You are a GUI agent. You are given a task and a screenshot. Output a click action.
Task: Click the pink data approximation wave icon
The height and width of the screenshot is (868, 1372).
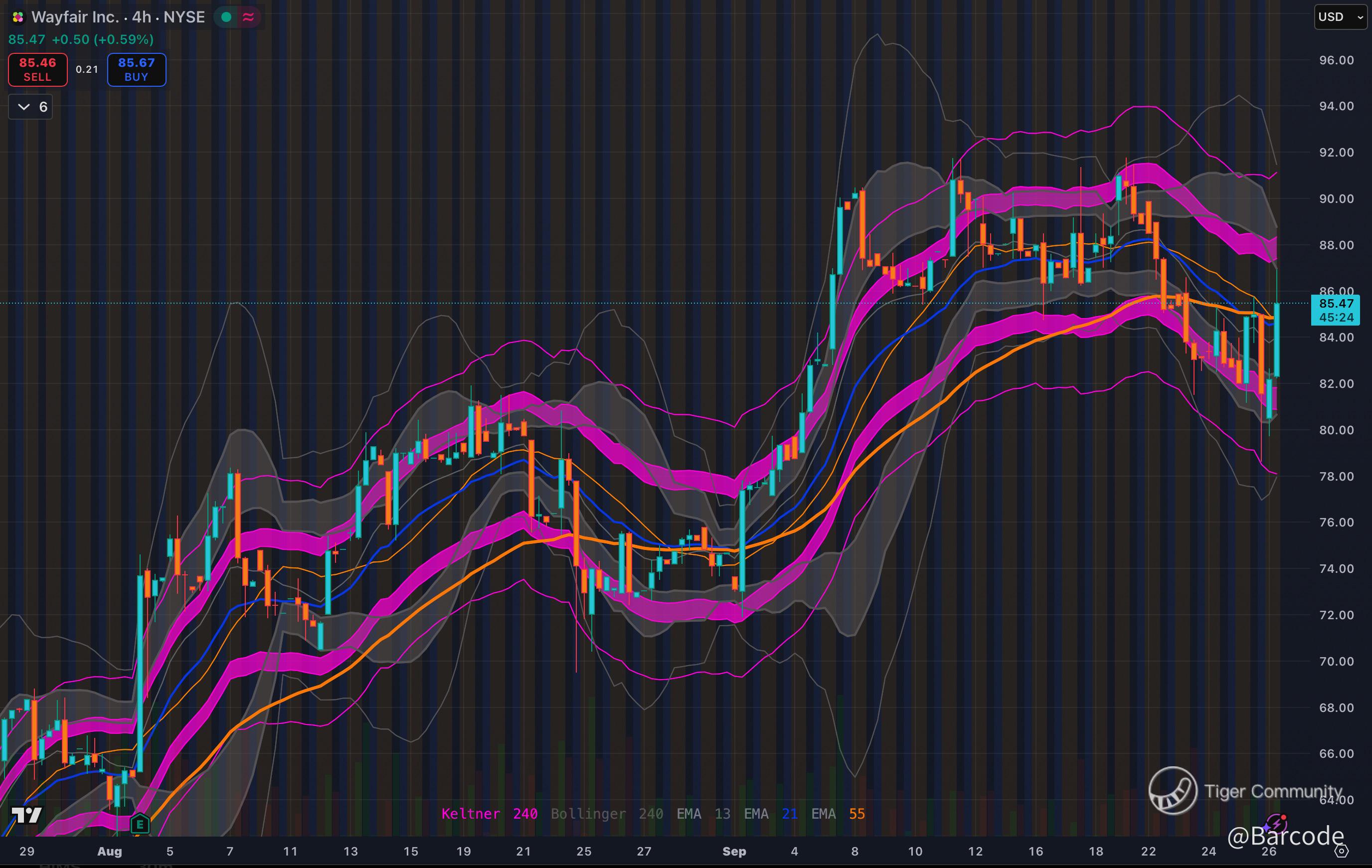coord(248,17)
